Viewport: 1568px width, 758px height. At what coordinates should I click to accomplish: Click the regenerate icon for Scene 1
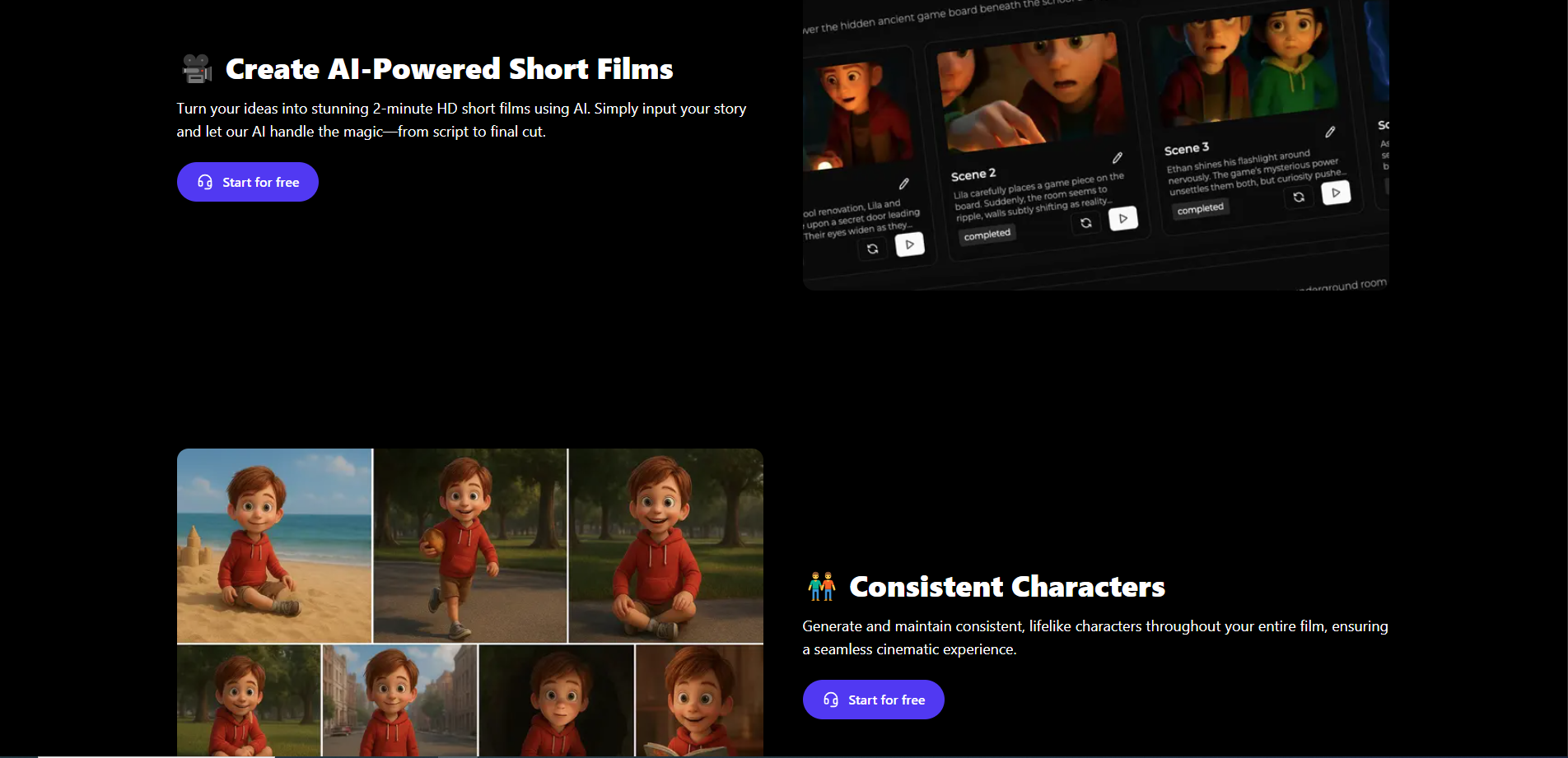[872, 248]
